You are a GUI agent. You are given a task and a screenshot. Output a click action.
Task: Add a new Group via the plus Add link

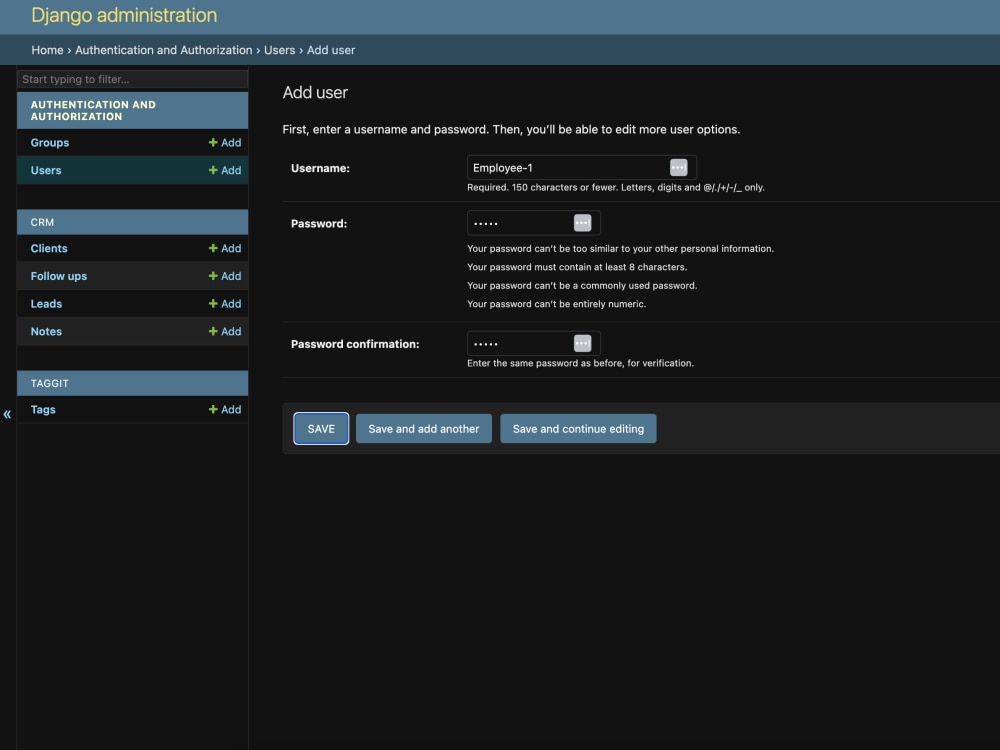tap(224, 143)
